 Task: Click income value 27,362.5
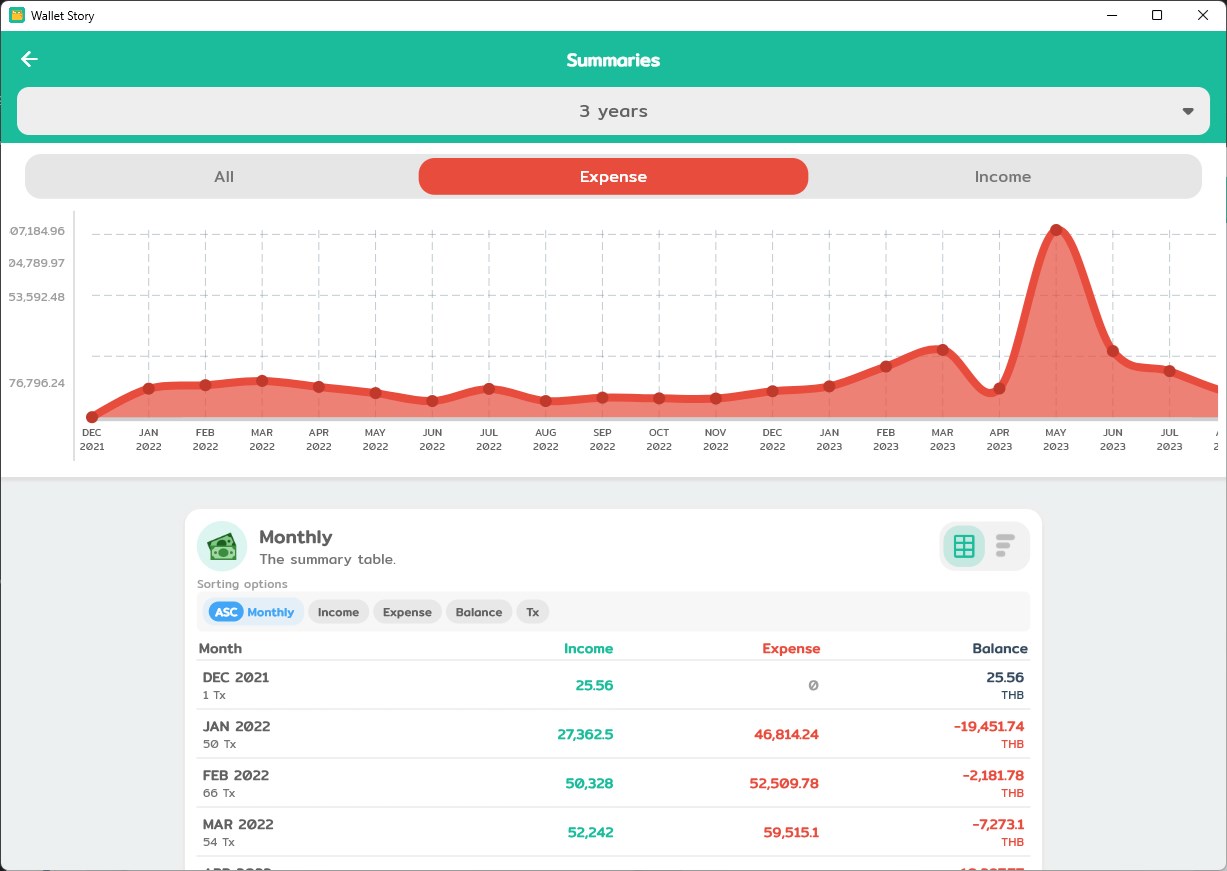(585, 734)
